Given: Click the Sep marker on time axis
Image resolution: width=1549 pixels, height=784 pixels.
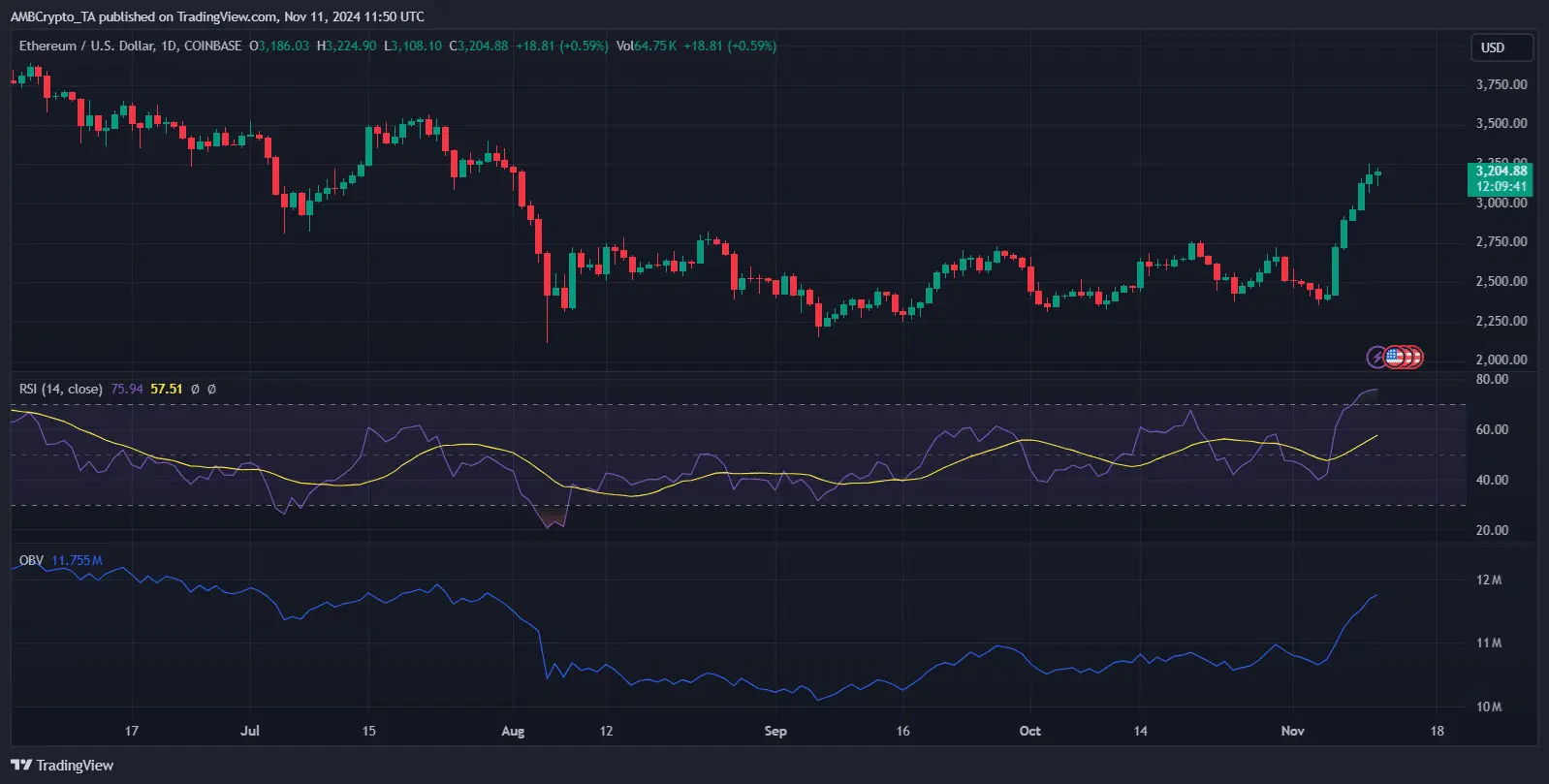Looking at the screenshot, I should (x=775, y=731).
